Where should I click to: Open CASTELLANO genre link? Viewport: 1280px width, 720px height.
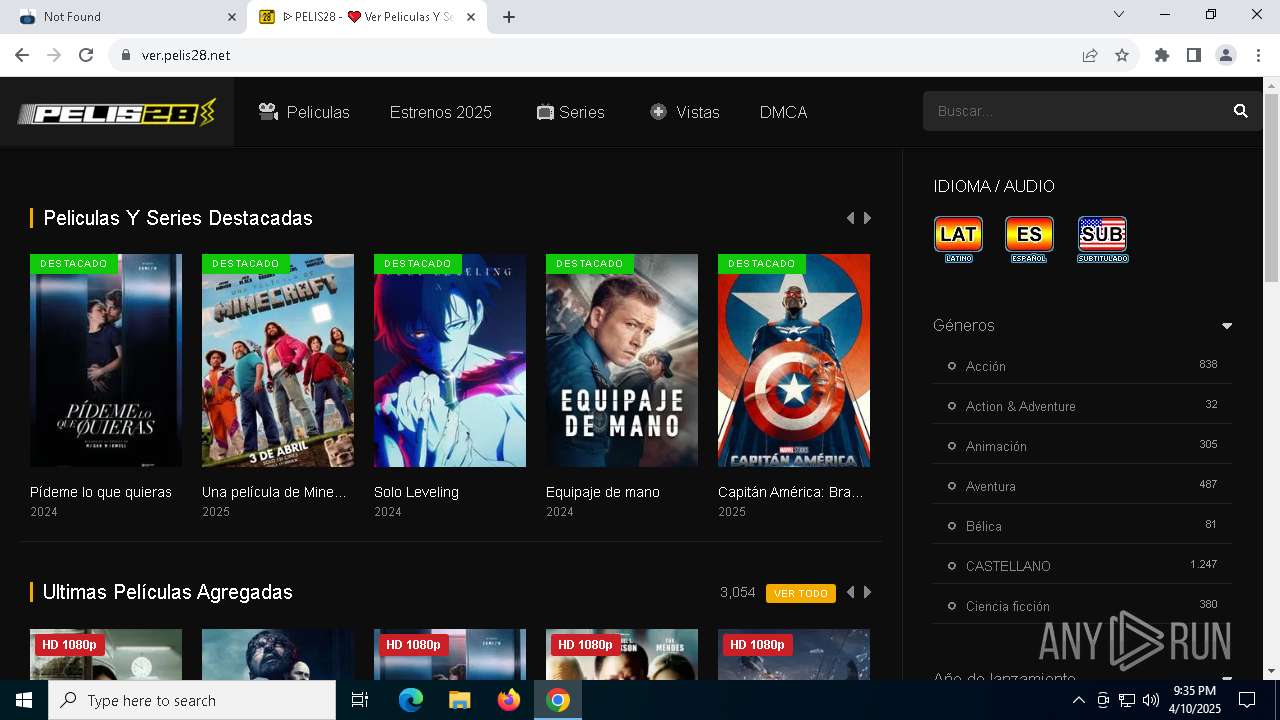point(1008,566)
